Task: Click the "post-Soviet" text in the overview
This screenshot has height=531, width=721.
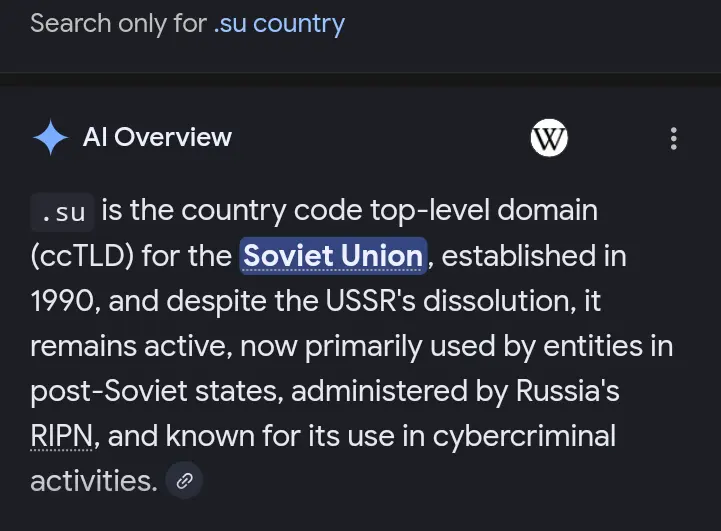Action: pyautogui.click(x=116, y=391)
